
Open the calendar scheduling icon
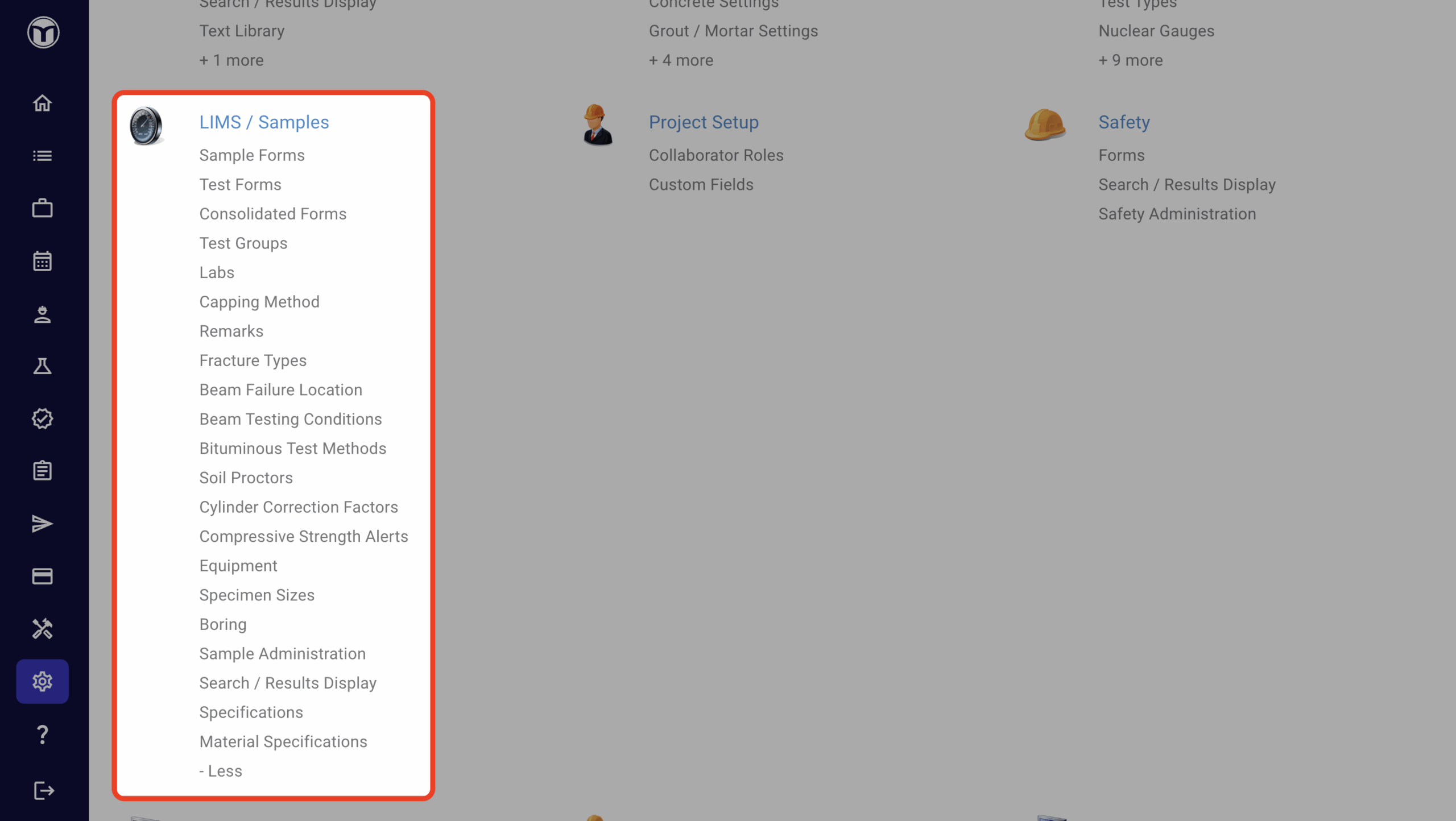click(x=42, y=261)
